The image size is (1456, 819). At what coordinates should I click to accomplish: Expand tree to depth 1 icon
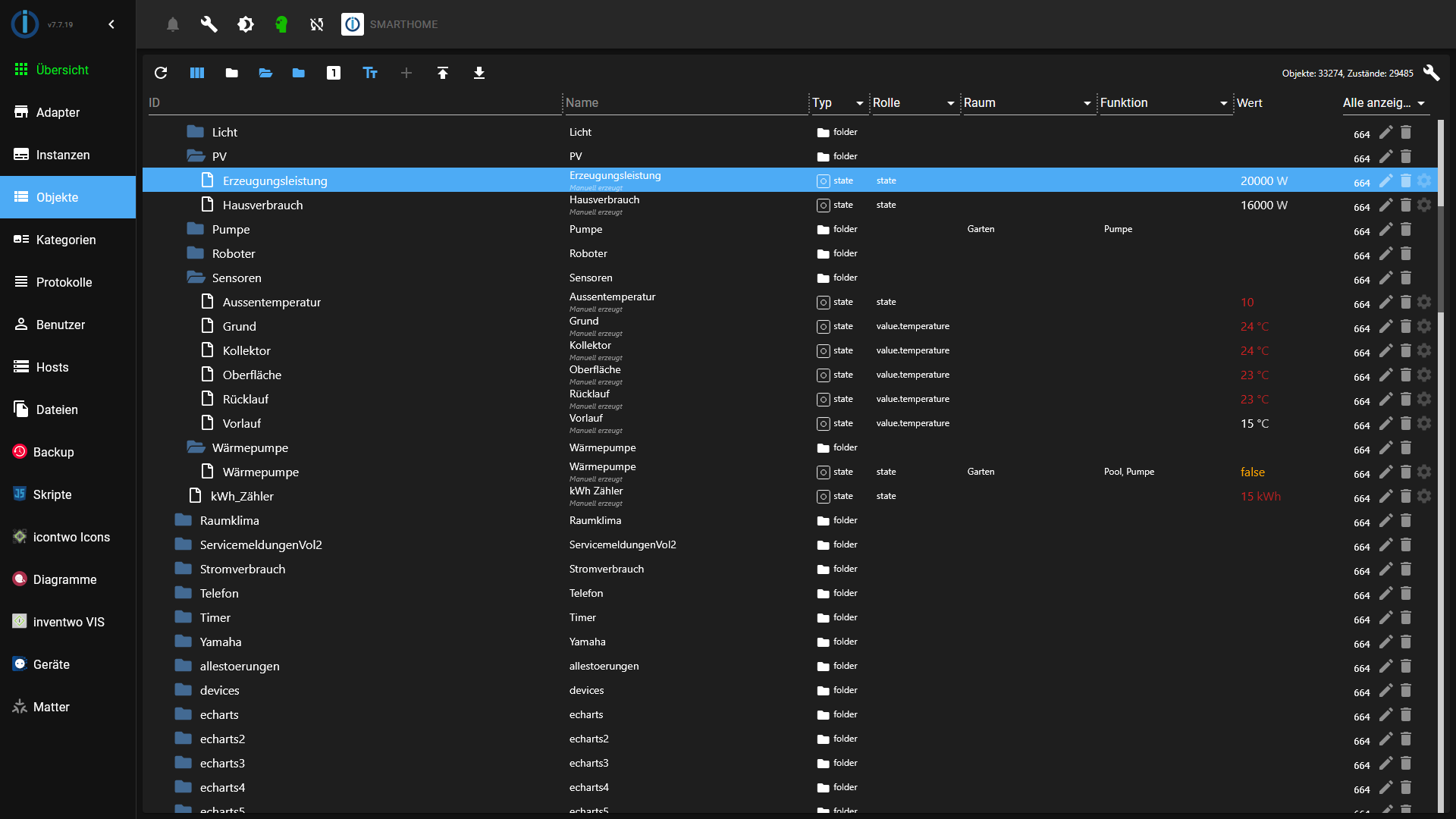coord(334,73)
